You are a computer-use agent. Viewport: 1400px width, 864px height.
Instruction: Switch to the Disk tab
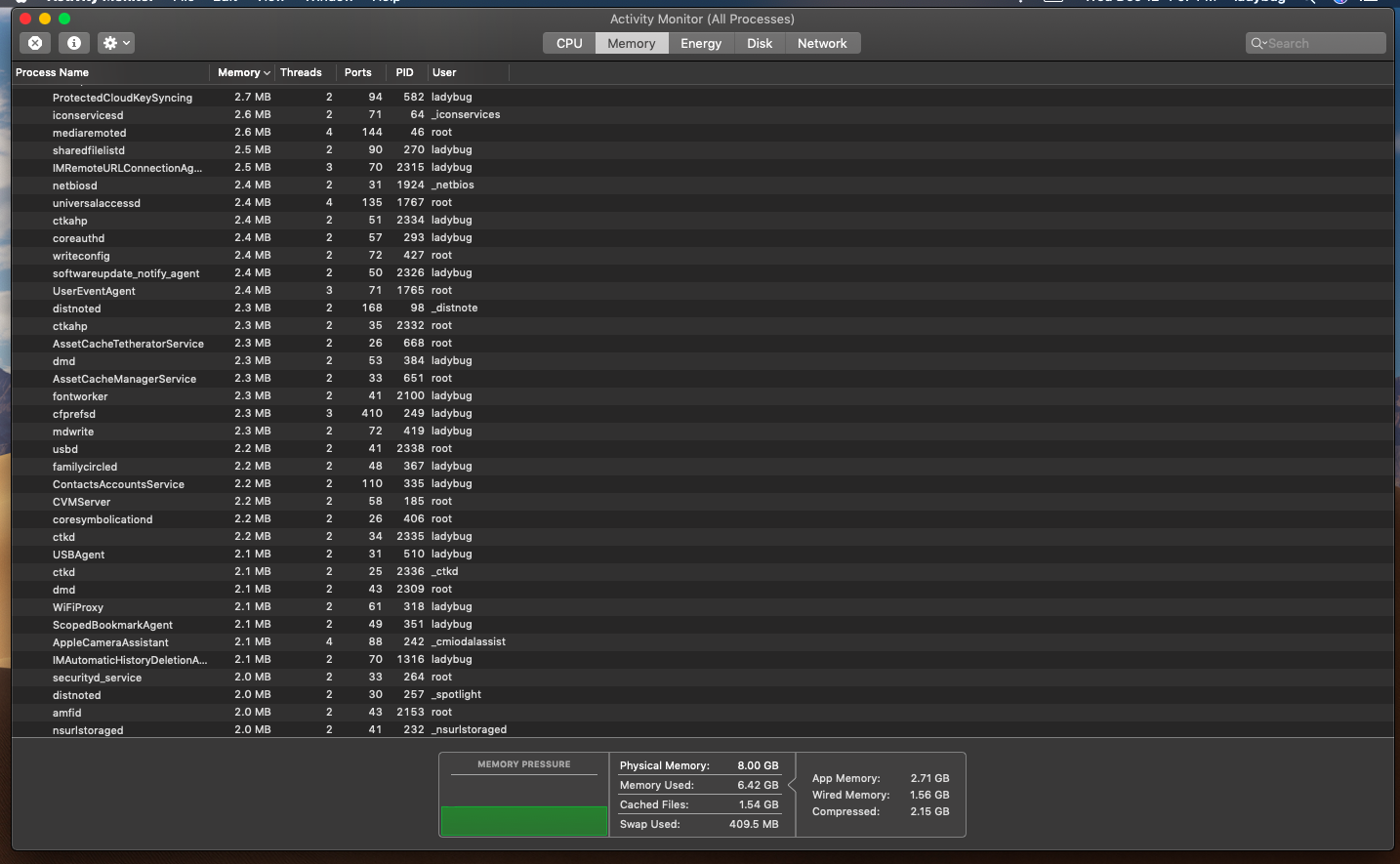tap(760, 43)
